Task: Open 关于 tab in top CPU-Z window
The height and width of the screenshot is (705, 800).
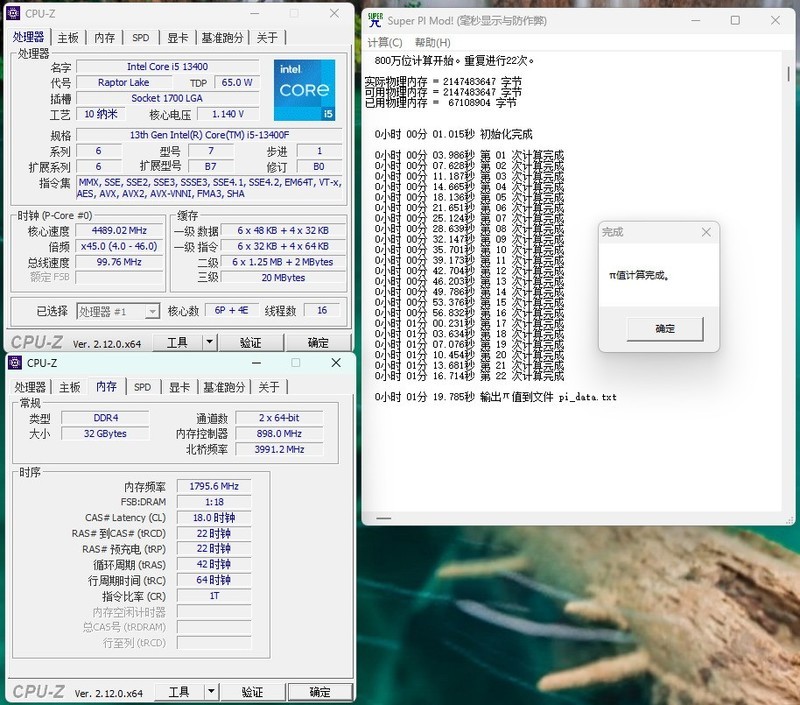Action: [x=267, y=38]
